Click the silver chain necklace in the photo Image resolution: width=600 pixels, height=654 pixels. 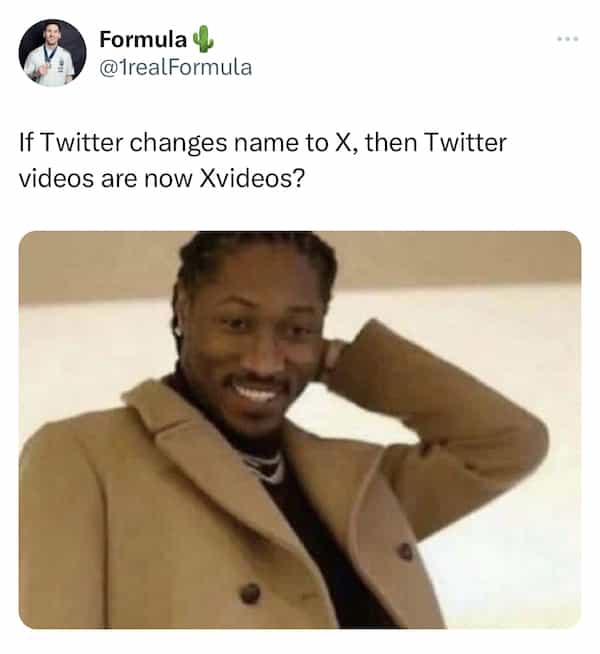(265, 467)
